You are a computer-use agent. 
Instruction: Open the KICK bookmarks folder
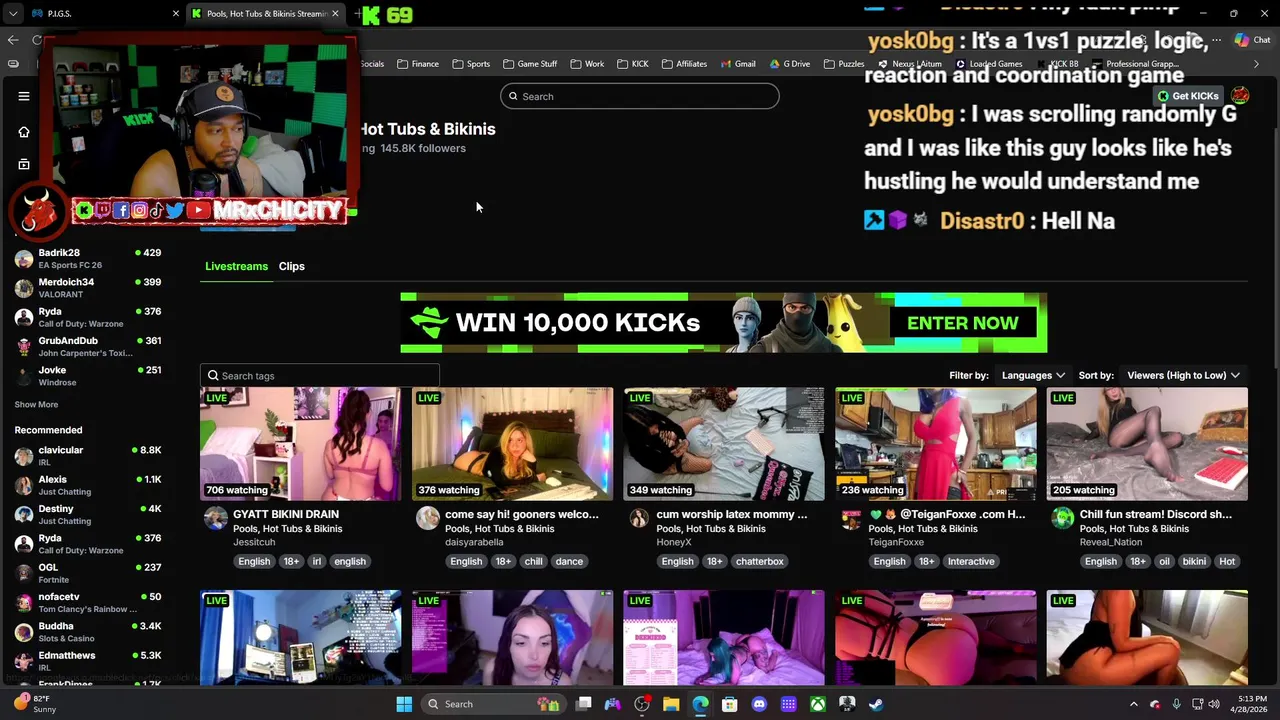tap(633, 64)
